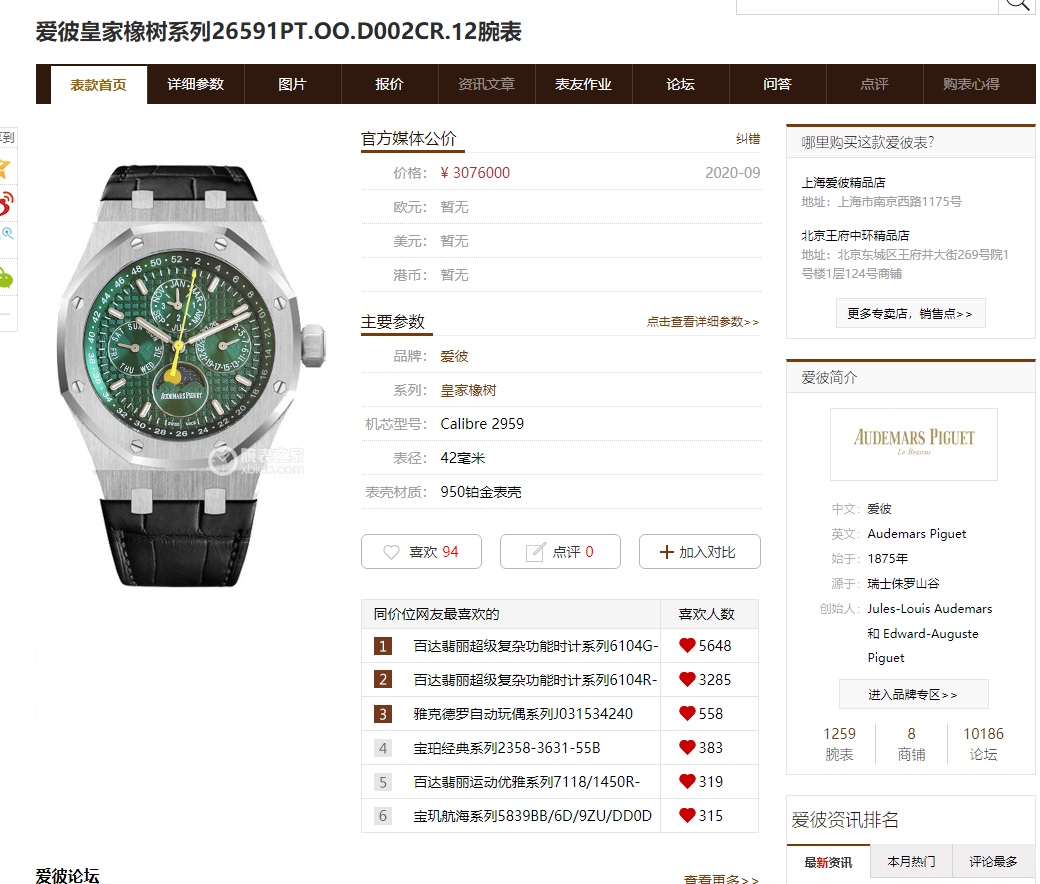This screenshot has height=884, width=1040.
Task: Click 进入品牌专区 button
Action: [913, 694]
